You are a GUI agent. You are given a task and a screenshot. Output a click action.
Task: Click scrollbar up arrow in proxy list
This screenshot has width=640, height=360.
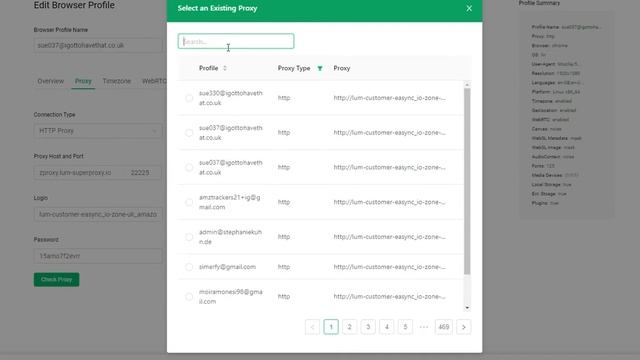coord(467,84)
